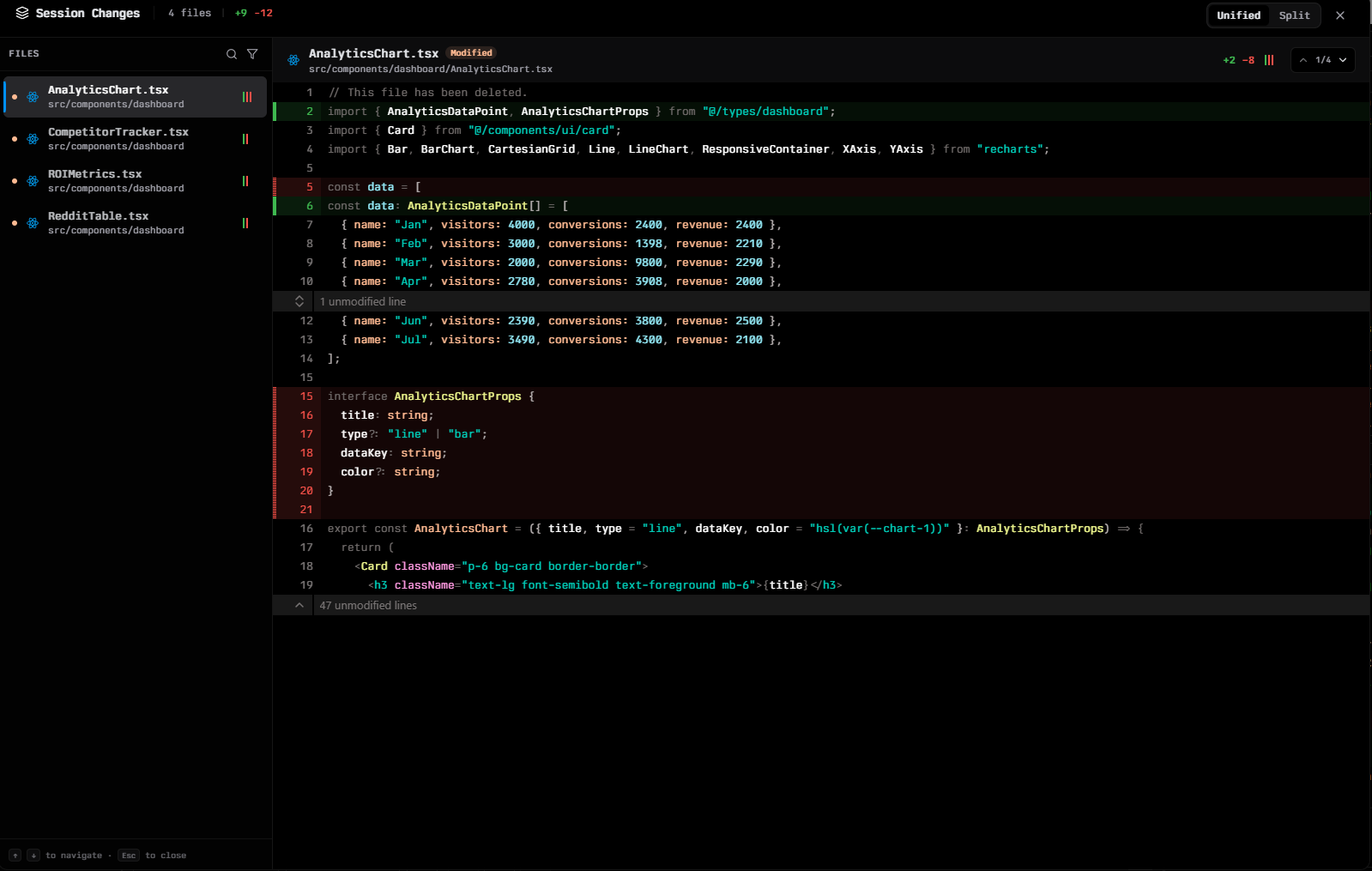
Task: Click the Modified status badge
Action: (471, 53)
